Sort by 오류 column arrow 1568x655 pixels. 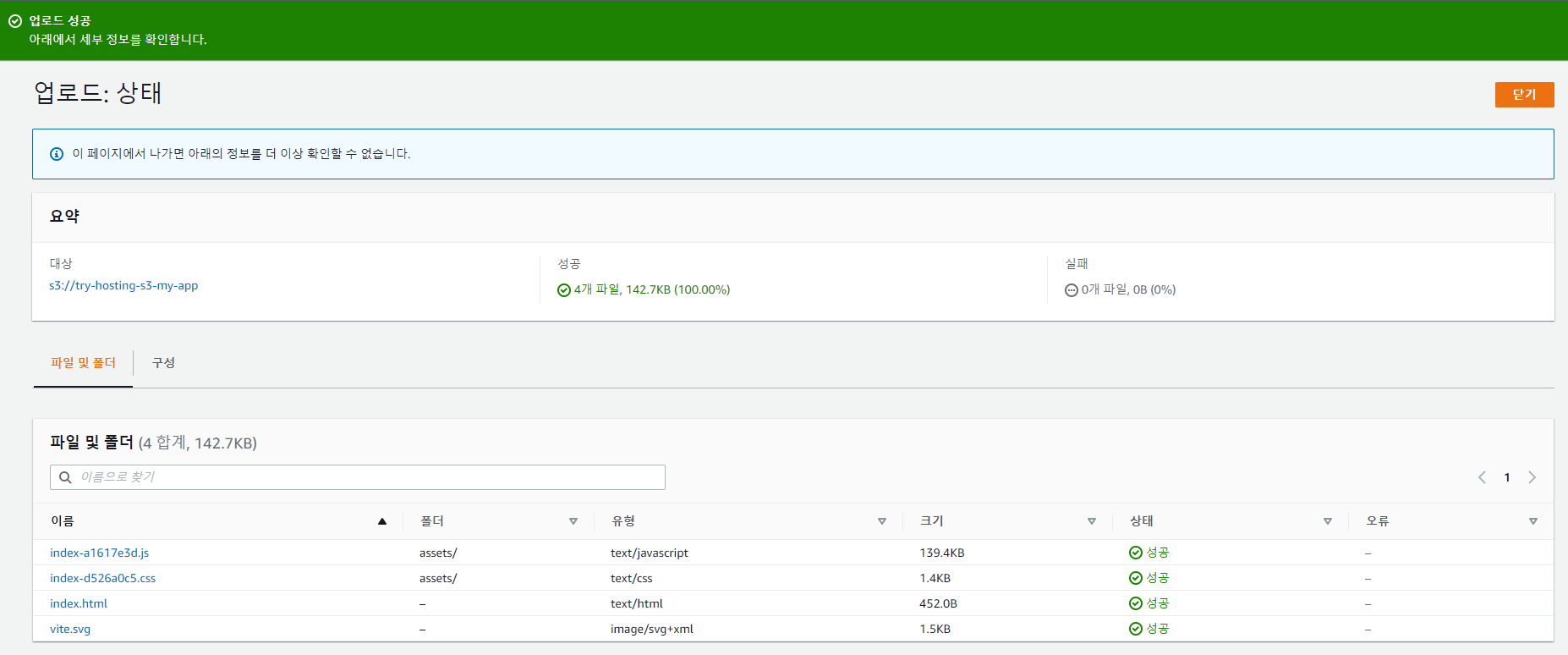1533,521
